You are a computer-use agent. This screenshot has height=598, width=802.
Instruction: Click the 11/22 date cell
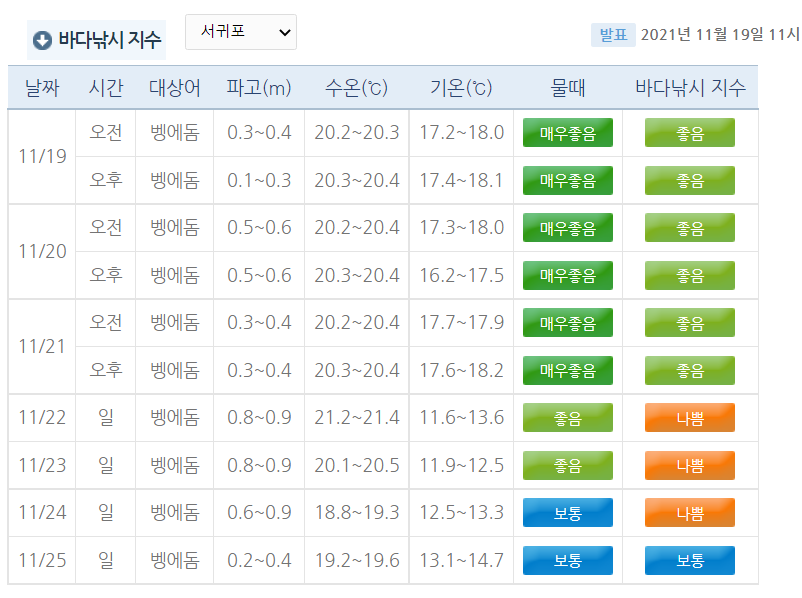tap(42, 417)
